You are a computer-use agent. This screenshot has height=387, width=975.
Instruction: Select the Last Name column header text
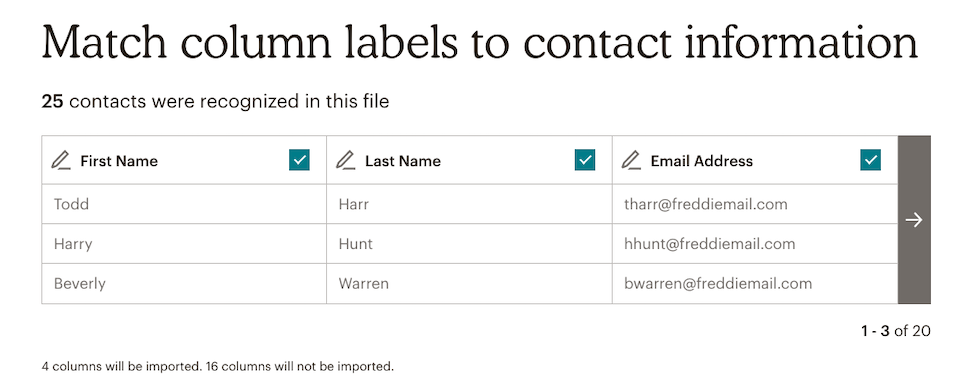(x=403, y=161)
